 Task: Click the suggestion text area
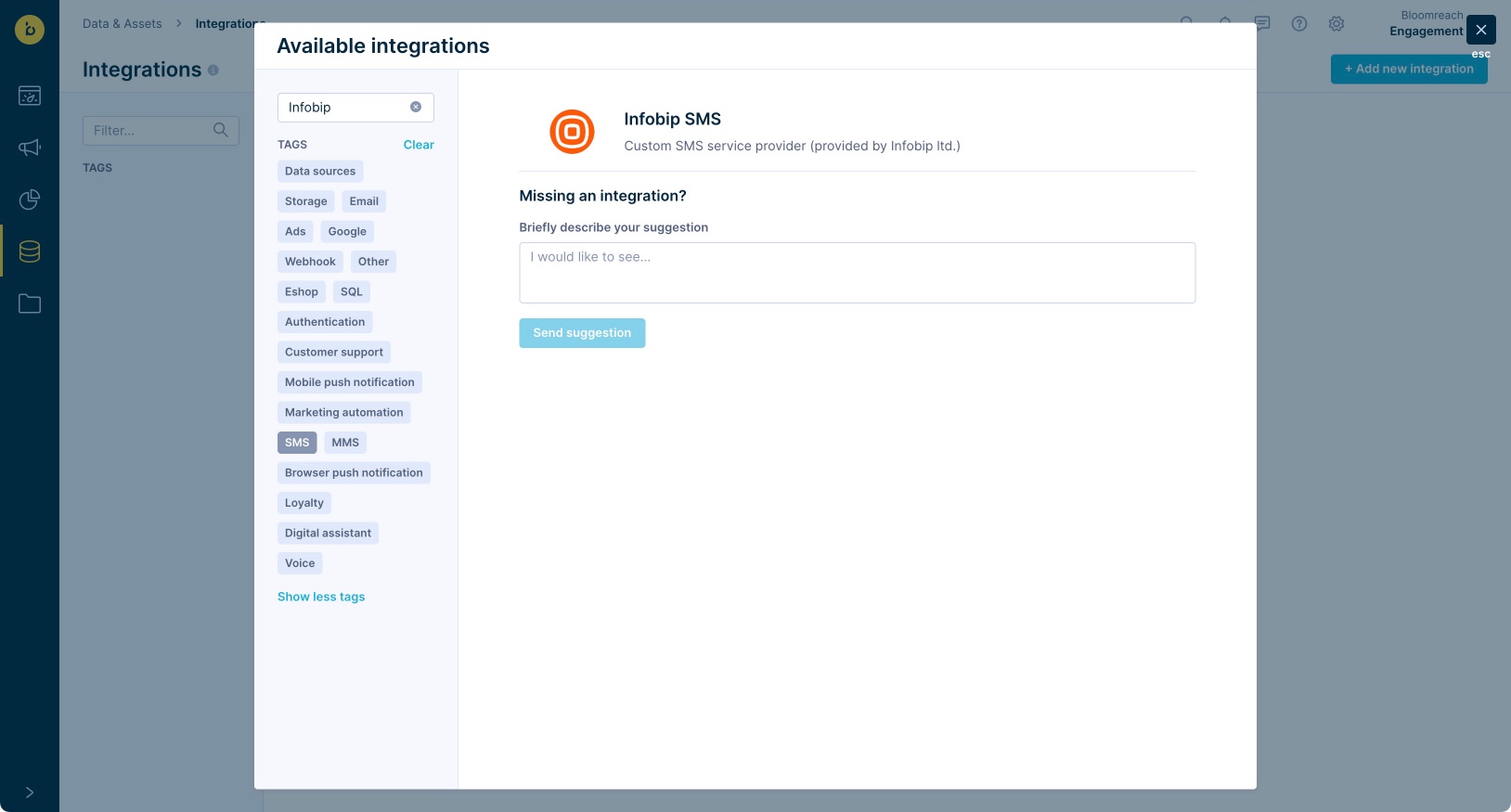(858, 273)
